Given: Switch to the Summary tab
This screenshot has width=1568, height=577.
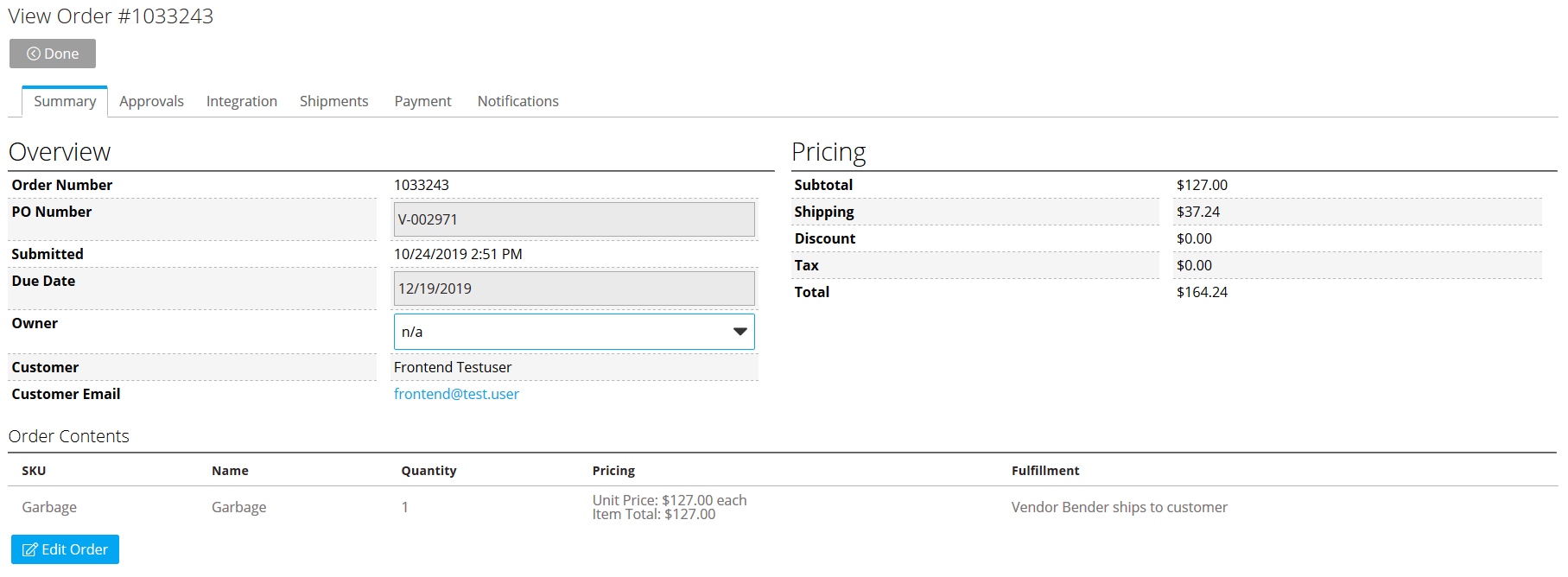Looking at the screenshot, I should coord(65,101).
